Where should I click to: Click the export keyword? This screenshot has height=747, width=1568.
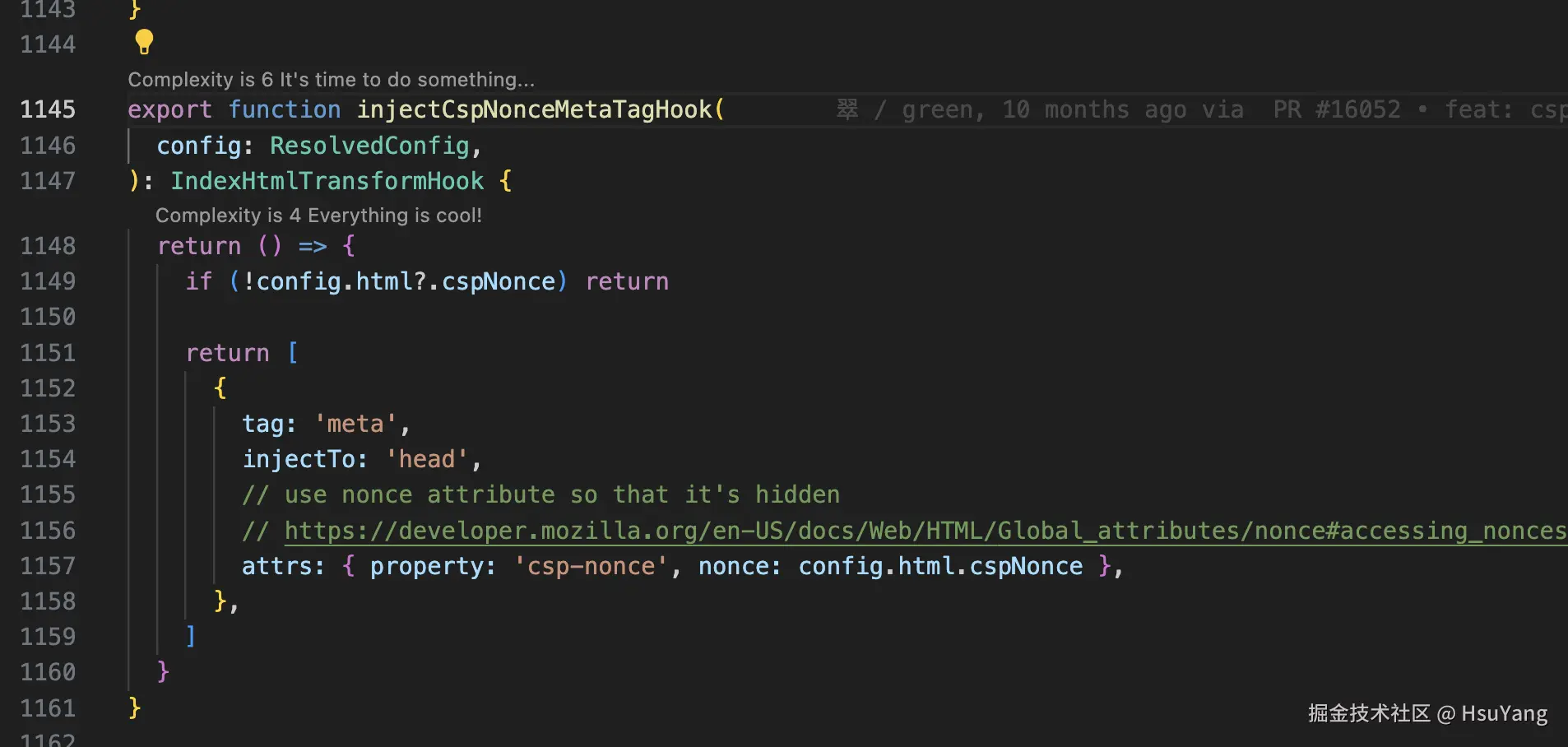[169, 109]
